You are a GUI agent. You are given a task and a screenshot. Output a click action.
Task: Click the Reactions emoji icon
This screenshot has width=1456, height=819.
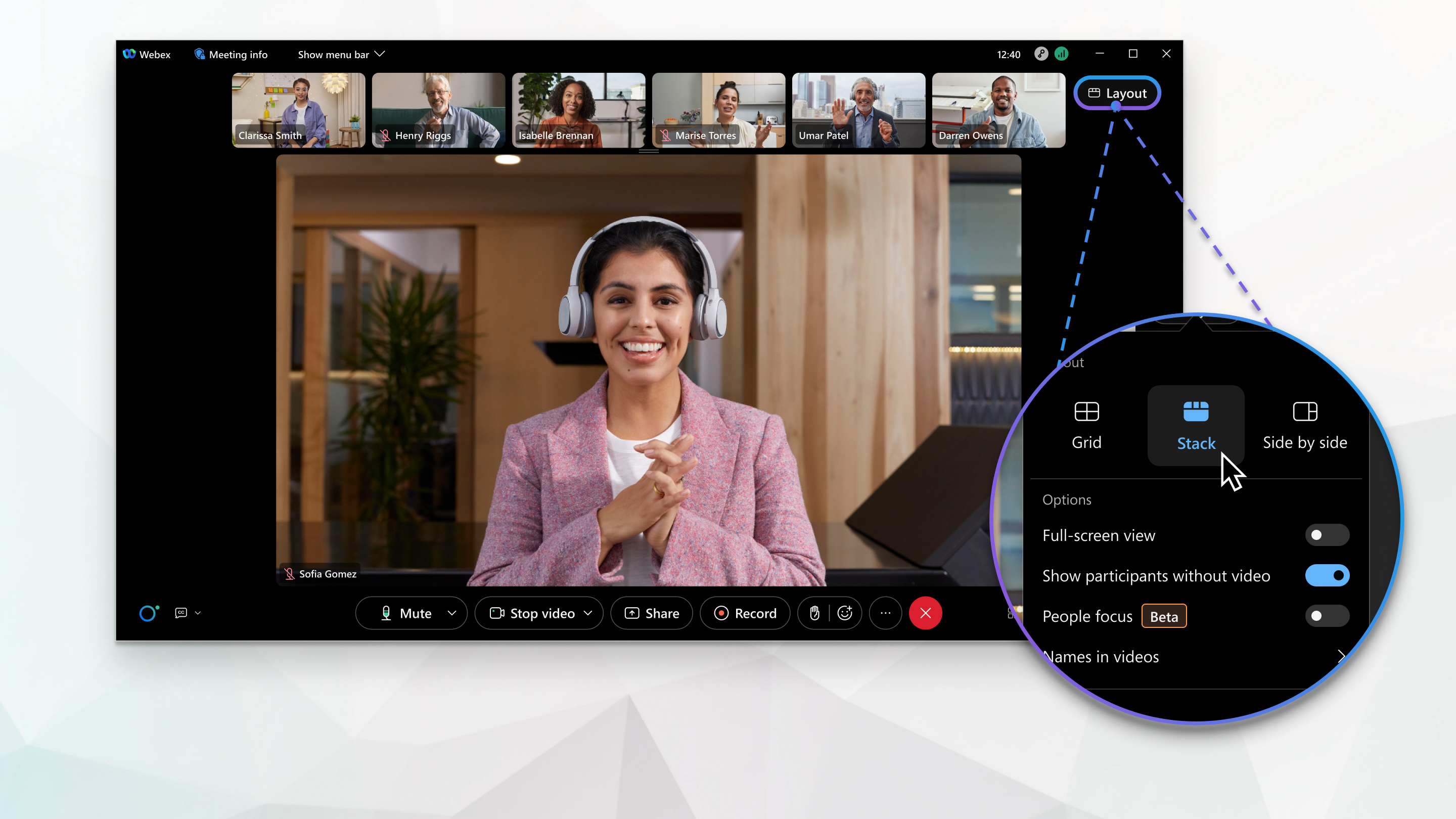point(844,613)
